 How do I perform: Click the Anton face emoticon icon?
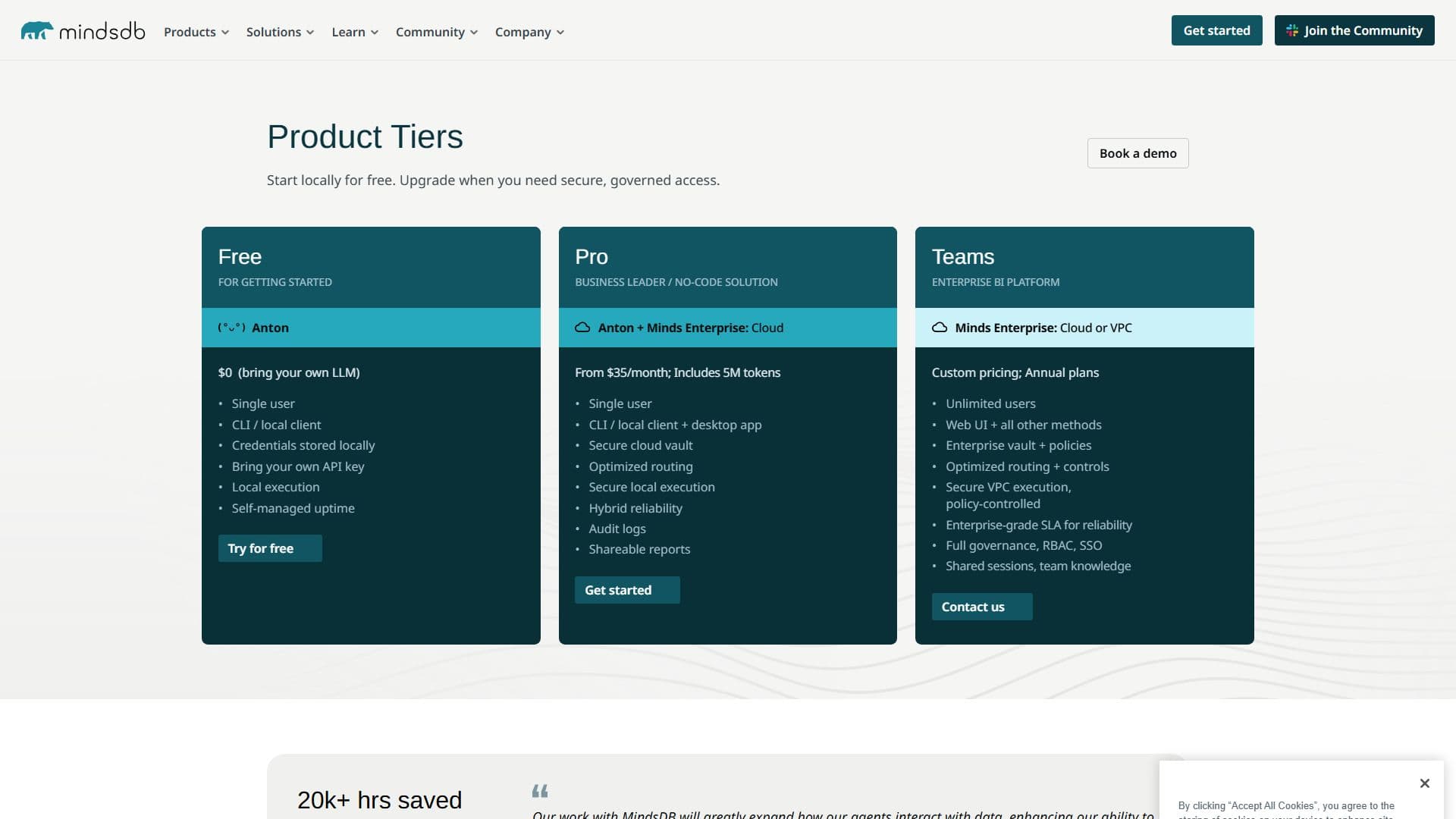(231, 328)
